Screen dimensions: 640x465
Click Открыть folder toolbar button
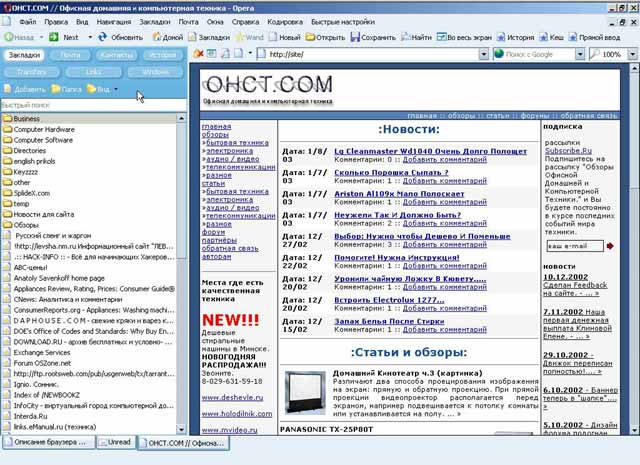click(325, 37)
